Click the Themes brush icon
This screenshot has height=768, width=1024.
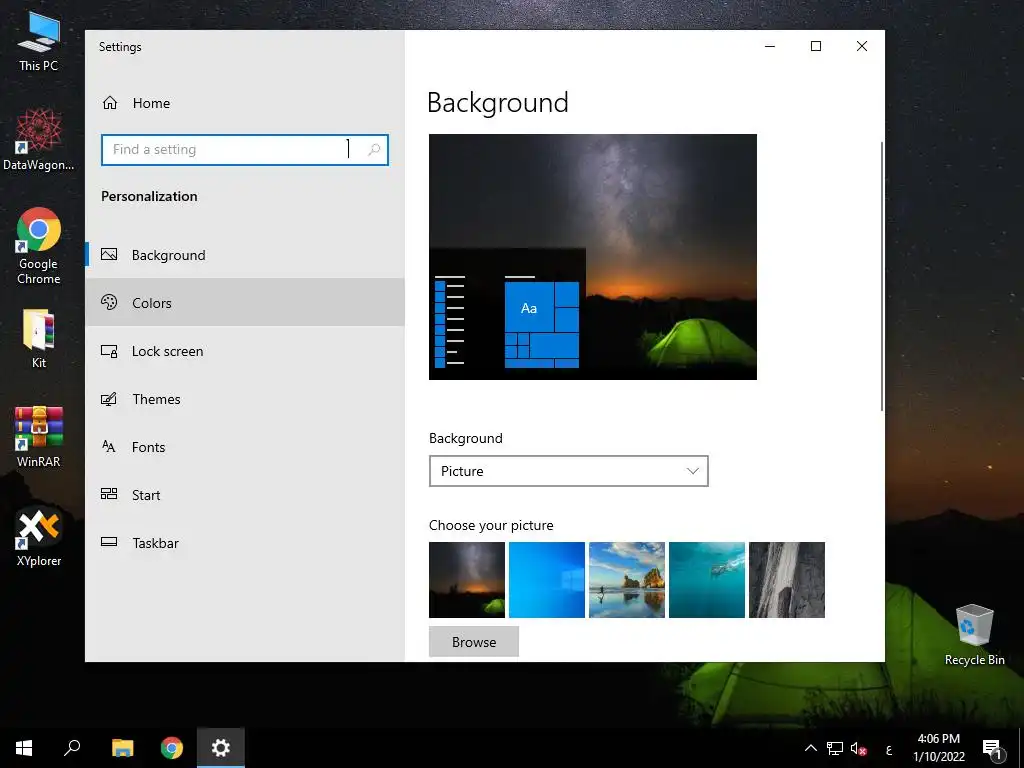tap(109, 399)
